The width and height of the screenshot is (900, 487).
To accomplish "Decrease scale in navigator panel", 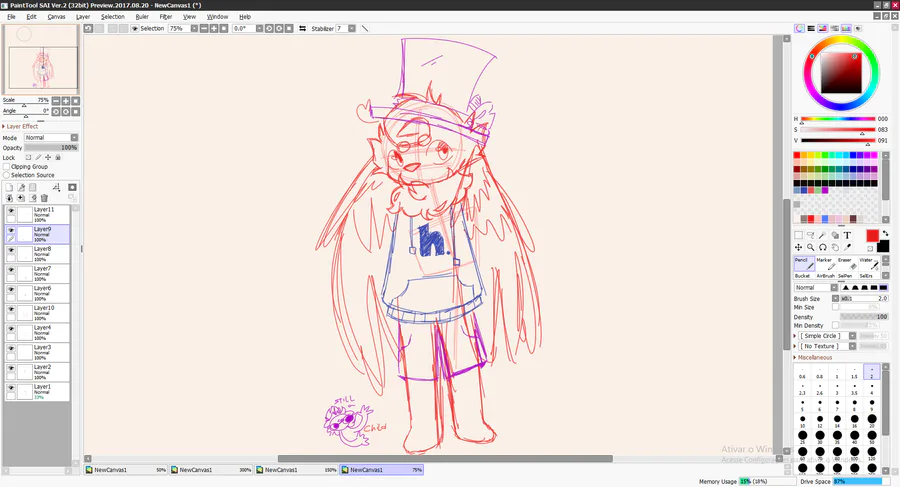I will pyautogui.click(x=56, y=101).
